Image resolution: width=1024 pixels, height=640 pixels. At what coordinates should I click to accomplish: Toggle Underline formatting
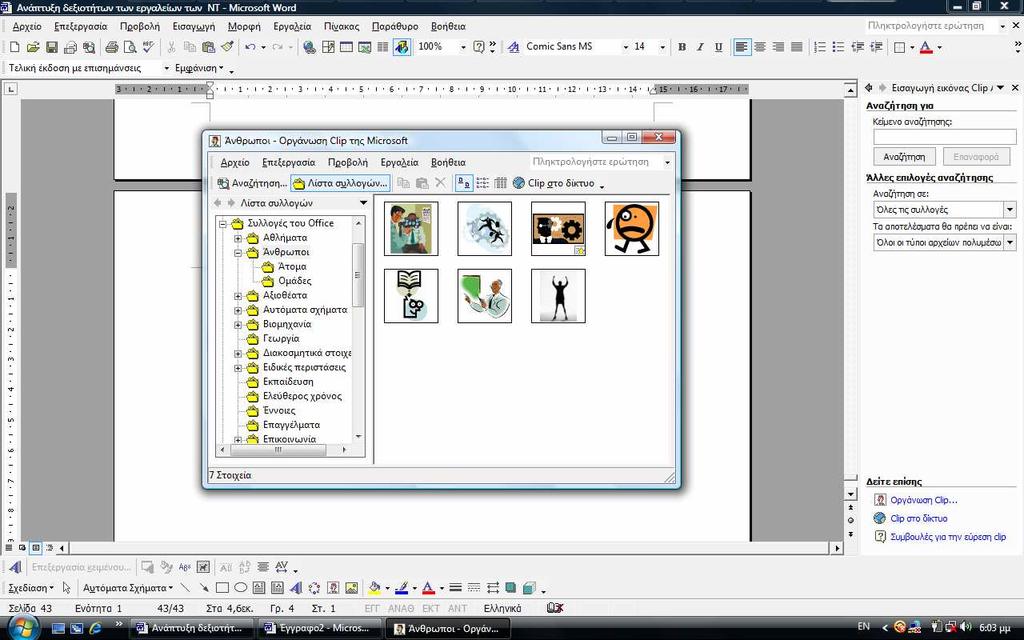pyautogui.click(x=718, y=47)
